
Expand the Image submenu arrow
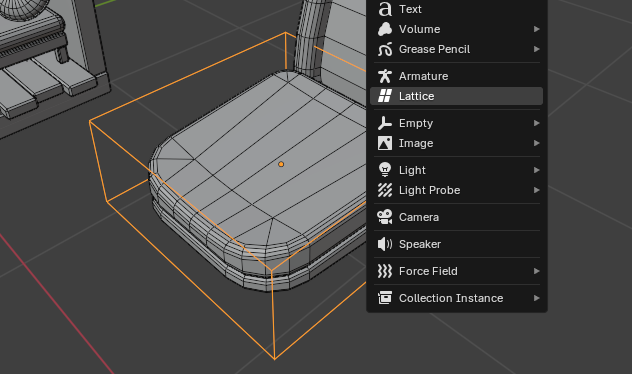coord(536,143)
